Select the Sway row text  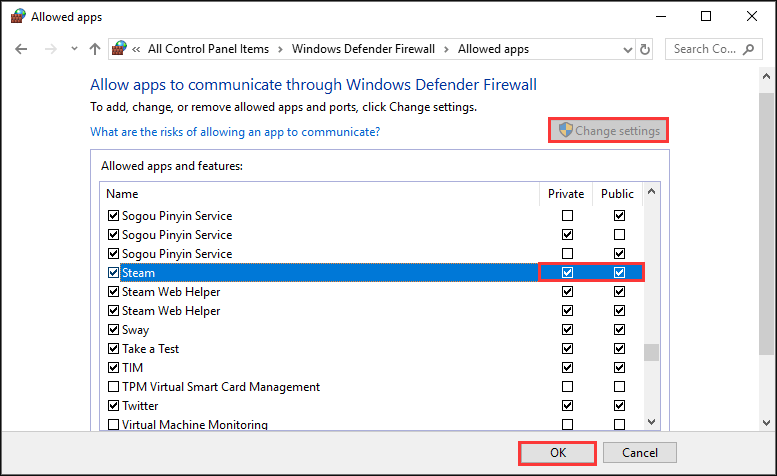(x=135, y=330)
